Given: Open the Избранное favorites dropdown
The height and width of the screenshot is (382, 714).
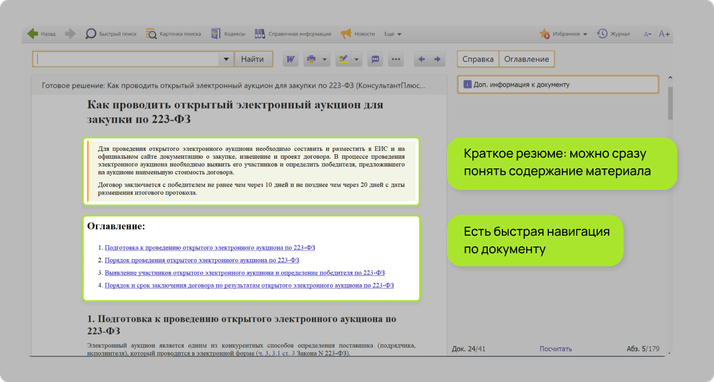Looking at the screenshot, I should point(563,34).
